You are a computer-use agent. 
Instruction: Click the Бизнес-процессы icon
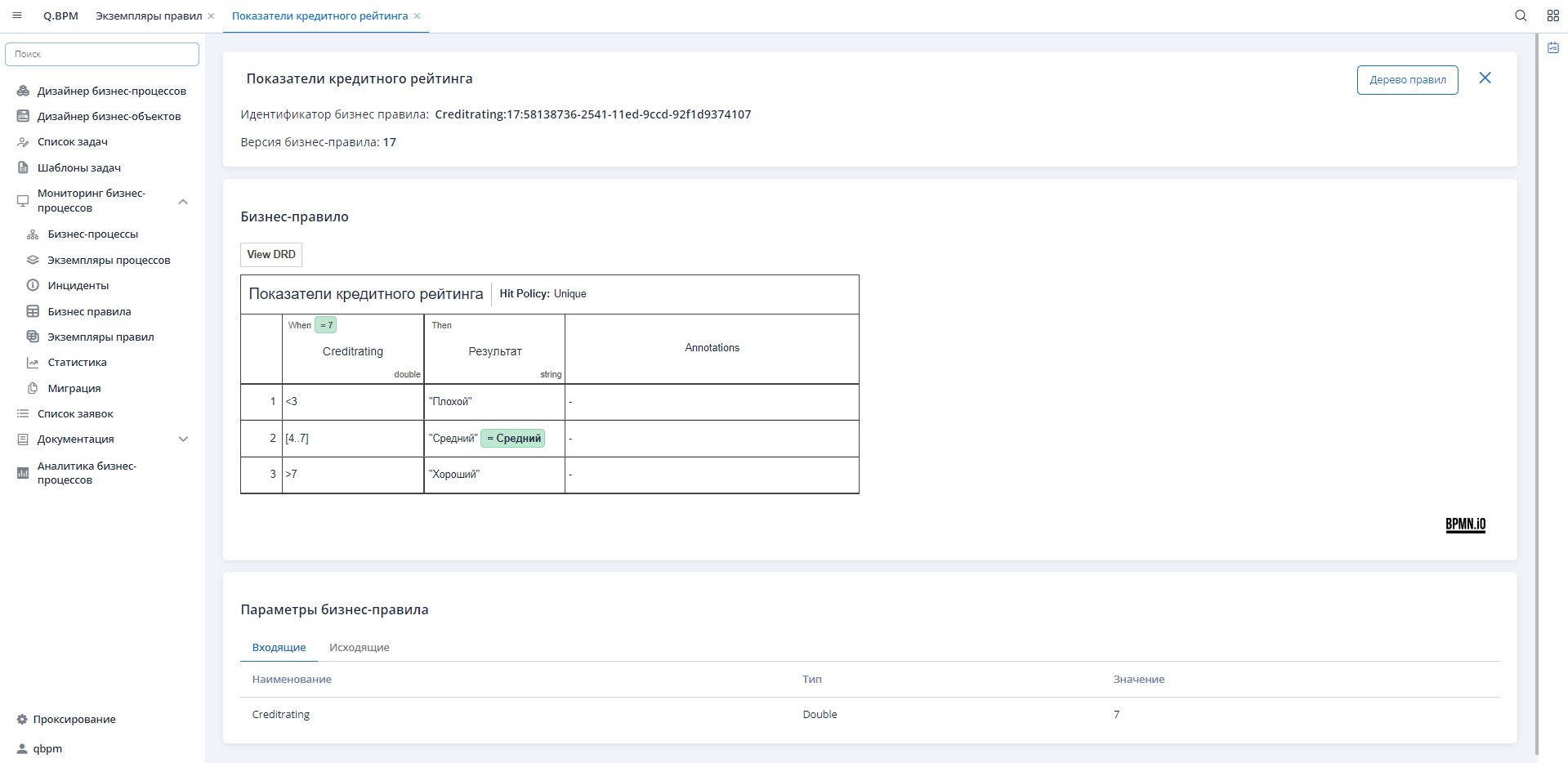(x=33, y=234)
